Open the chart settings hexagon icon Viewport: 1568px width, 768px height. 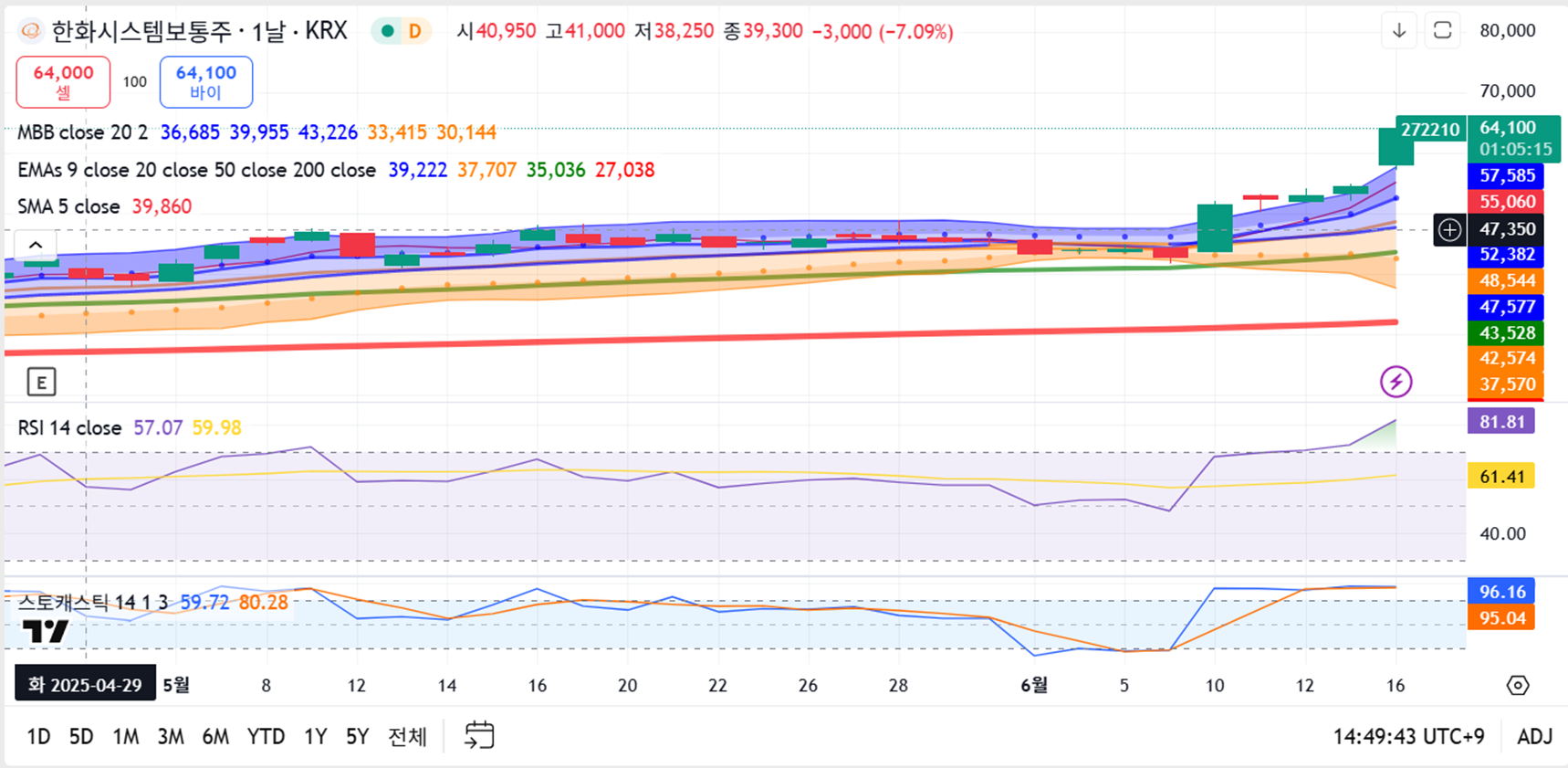click(1517, 685)
